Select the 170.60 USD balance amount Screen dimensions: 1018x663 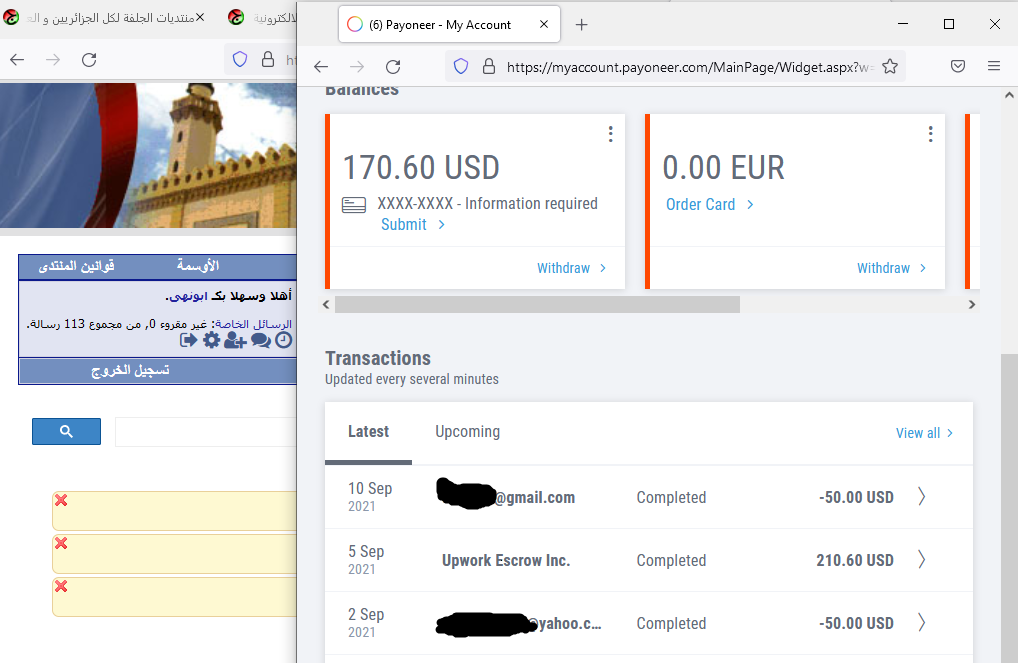coord(421,168)
